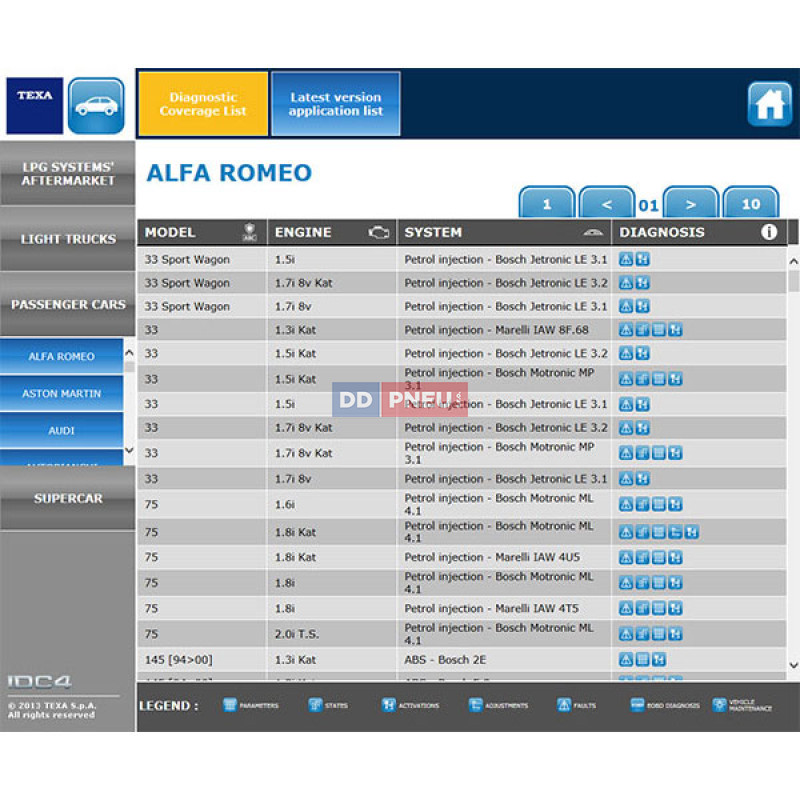Click the DIAGNOSIS column header text
Viewport: 800px width, 800px height.
(x=662, y=233)
